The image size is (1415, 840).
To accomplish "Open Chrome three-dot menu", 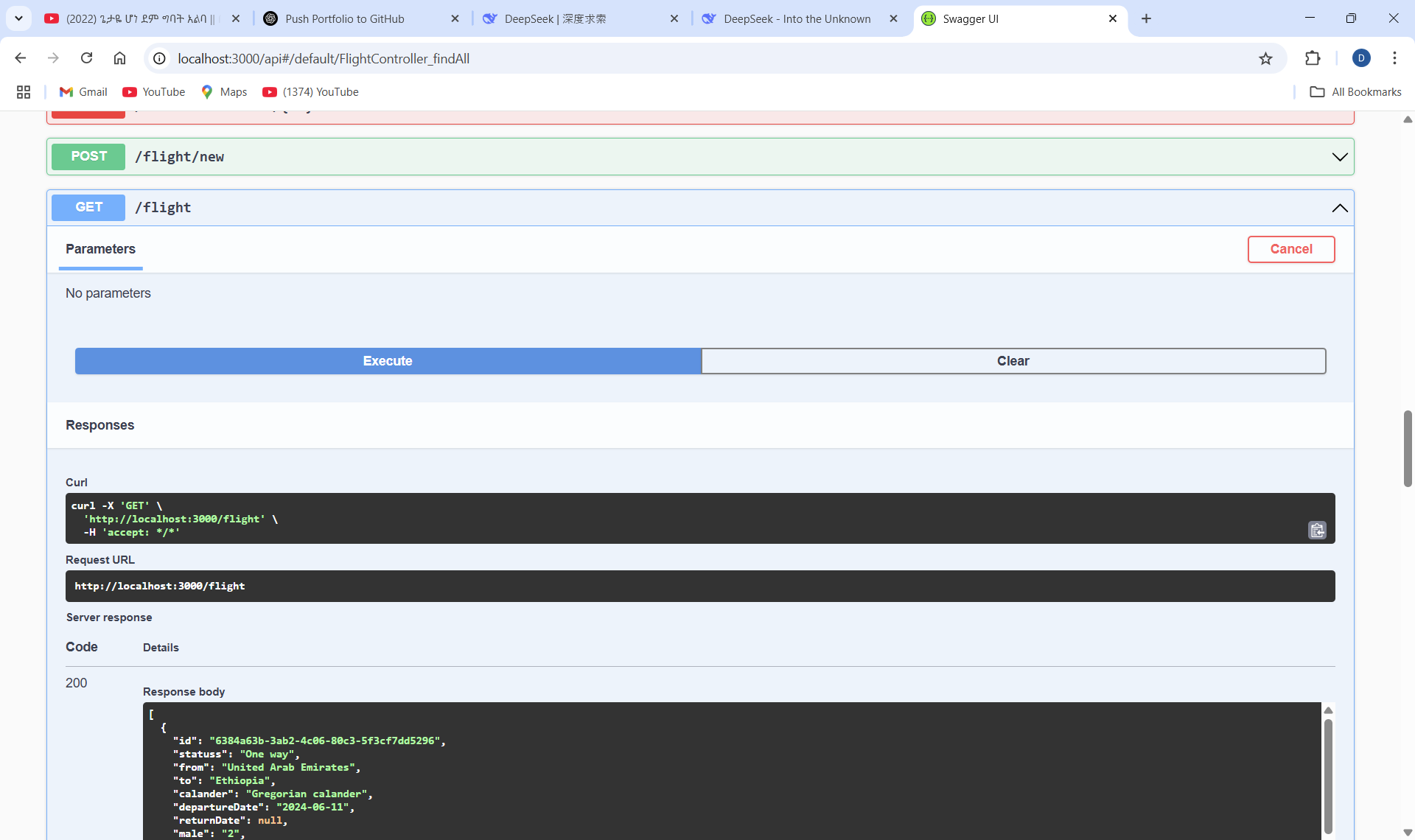I will coord(1394,58).
